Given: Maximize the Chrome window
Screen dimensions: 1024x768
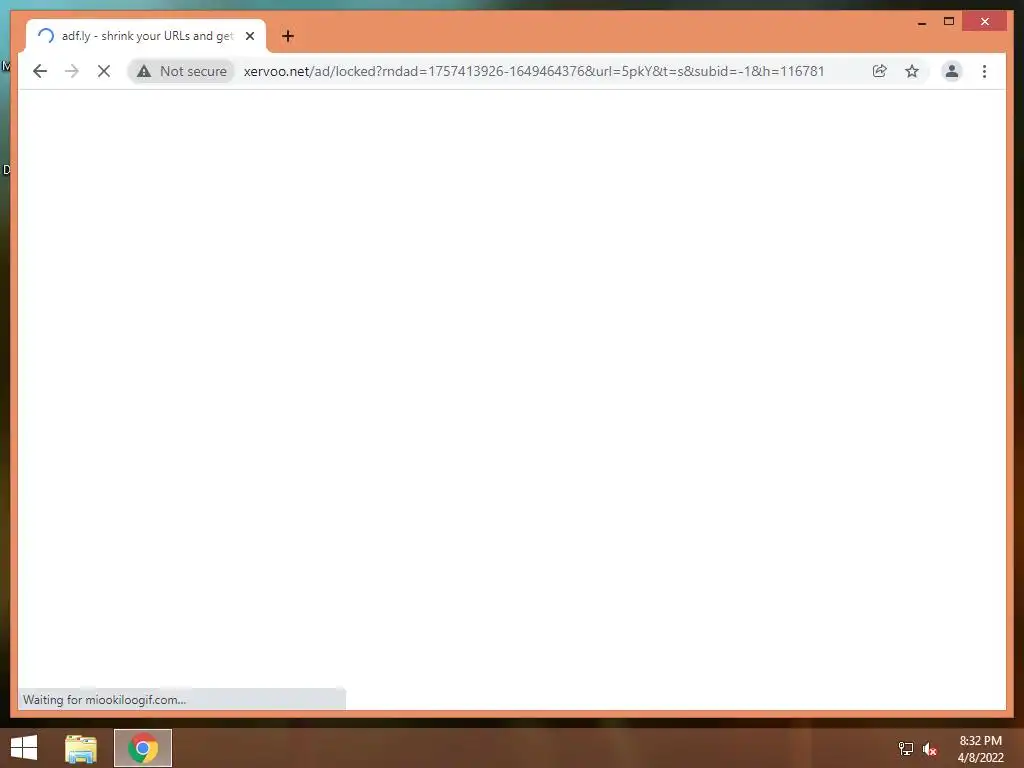Looking at the screenshot, I should tap(949, 22).
